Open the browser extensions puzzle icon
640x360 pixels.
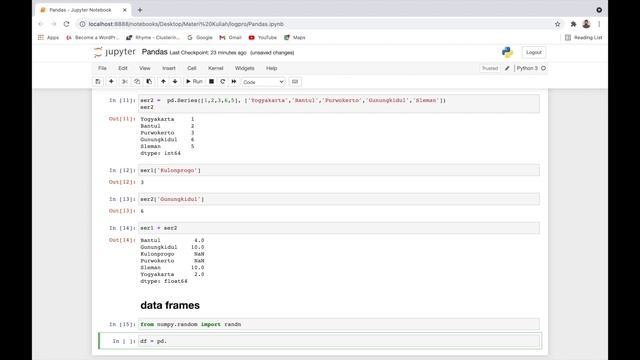pyautogui.click(x=573, y=24)
